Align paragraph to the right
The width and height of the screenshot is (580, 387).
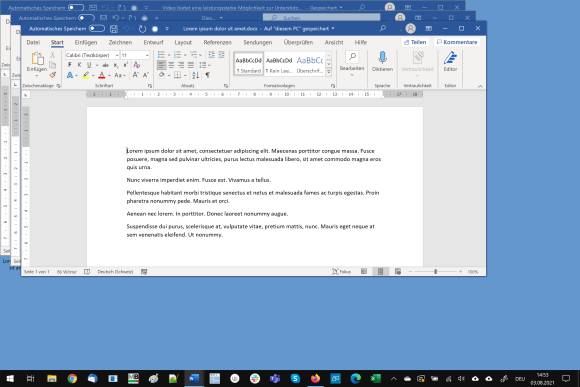181,65
